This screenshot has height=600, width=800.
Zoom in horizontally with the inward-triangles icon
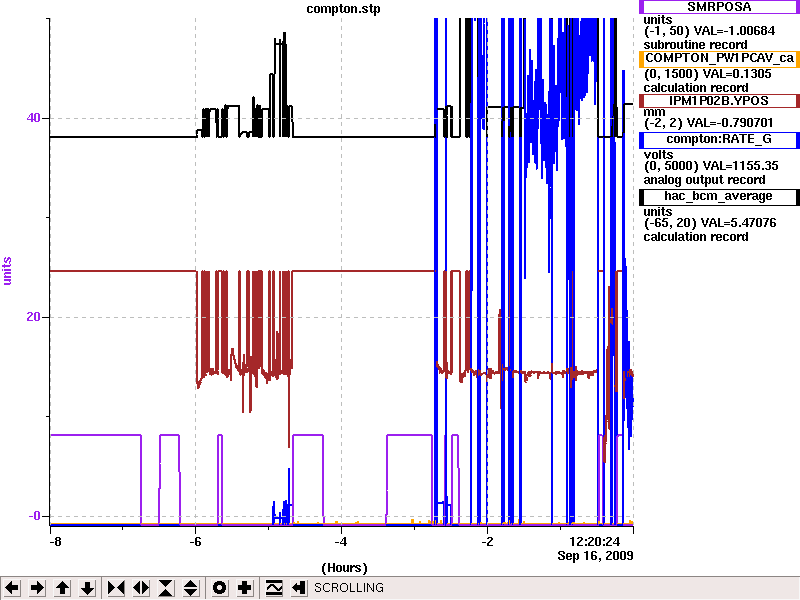116,588
